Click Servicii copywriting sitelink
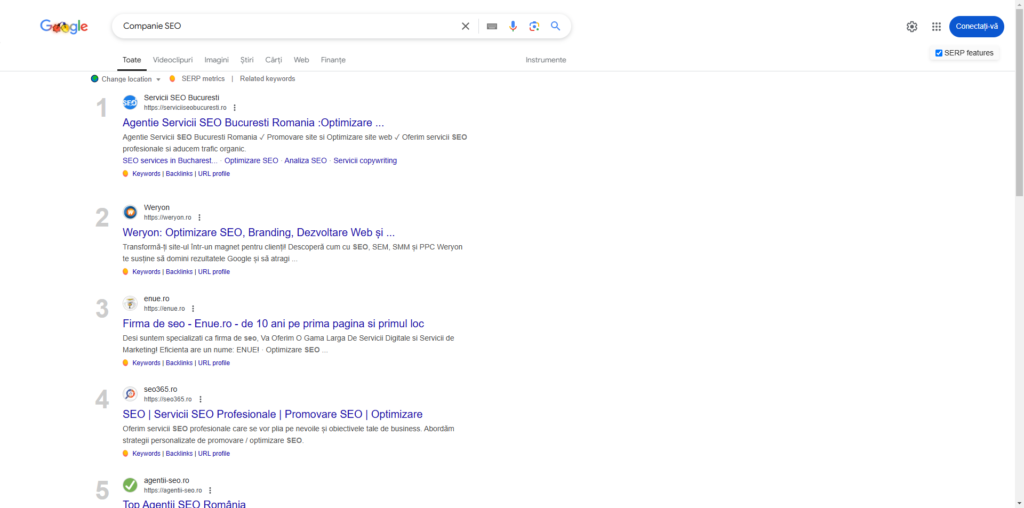Viewport: 1024px width, 508px height. point(365,161)
